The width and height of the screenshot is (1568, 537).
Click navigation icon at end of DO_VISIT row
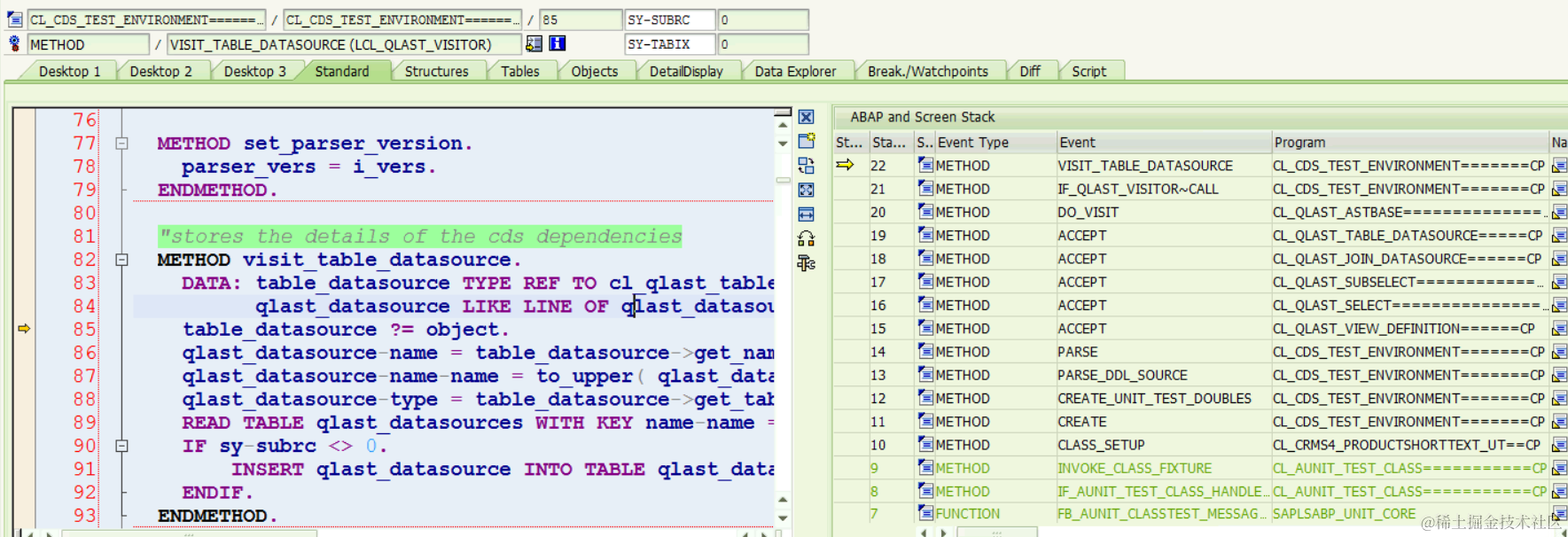[1559, 212]
